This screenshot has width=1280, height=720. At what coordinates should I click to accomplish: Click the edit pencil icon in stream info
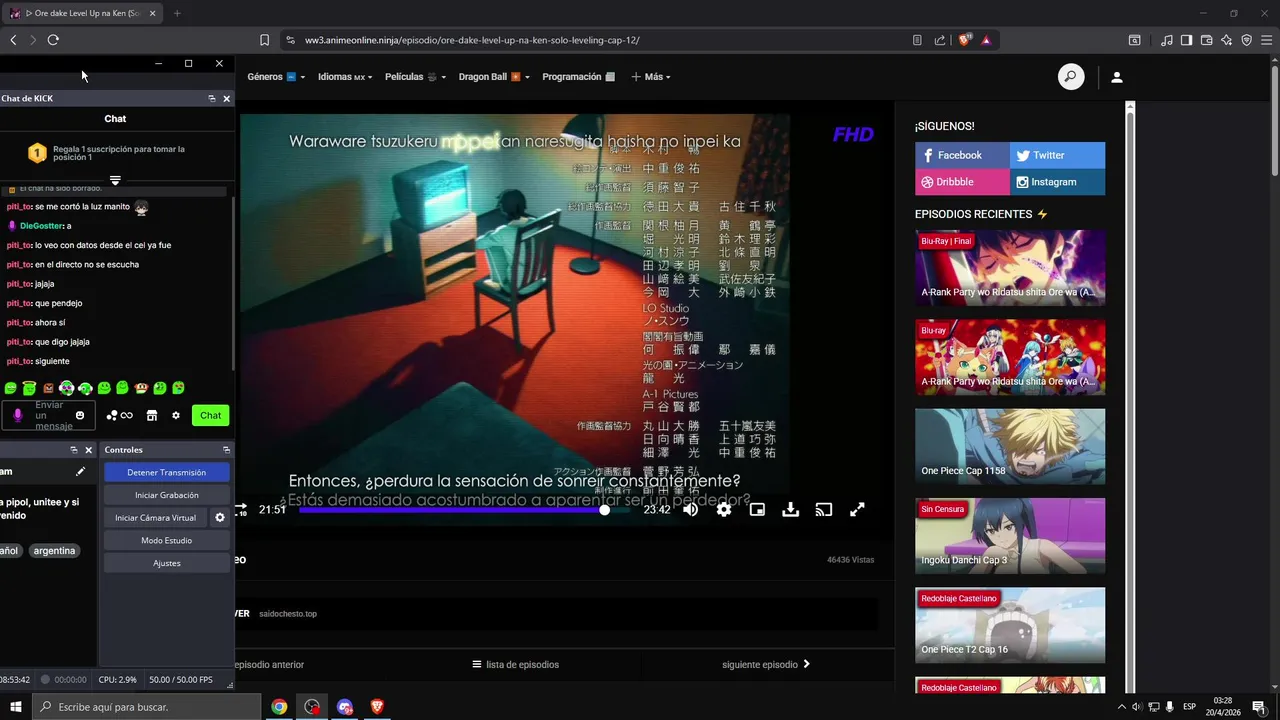point(81,472)
